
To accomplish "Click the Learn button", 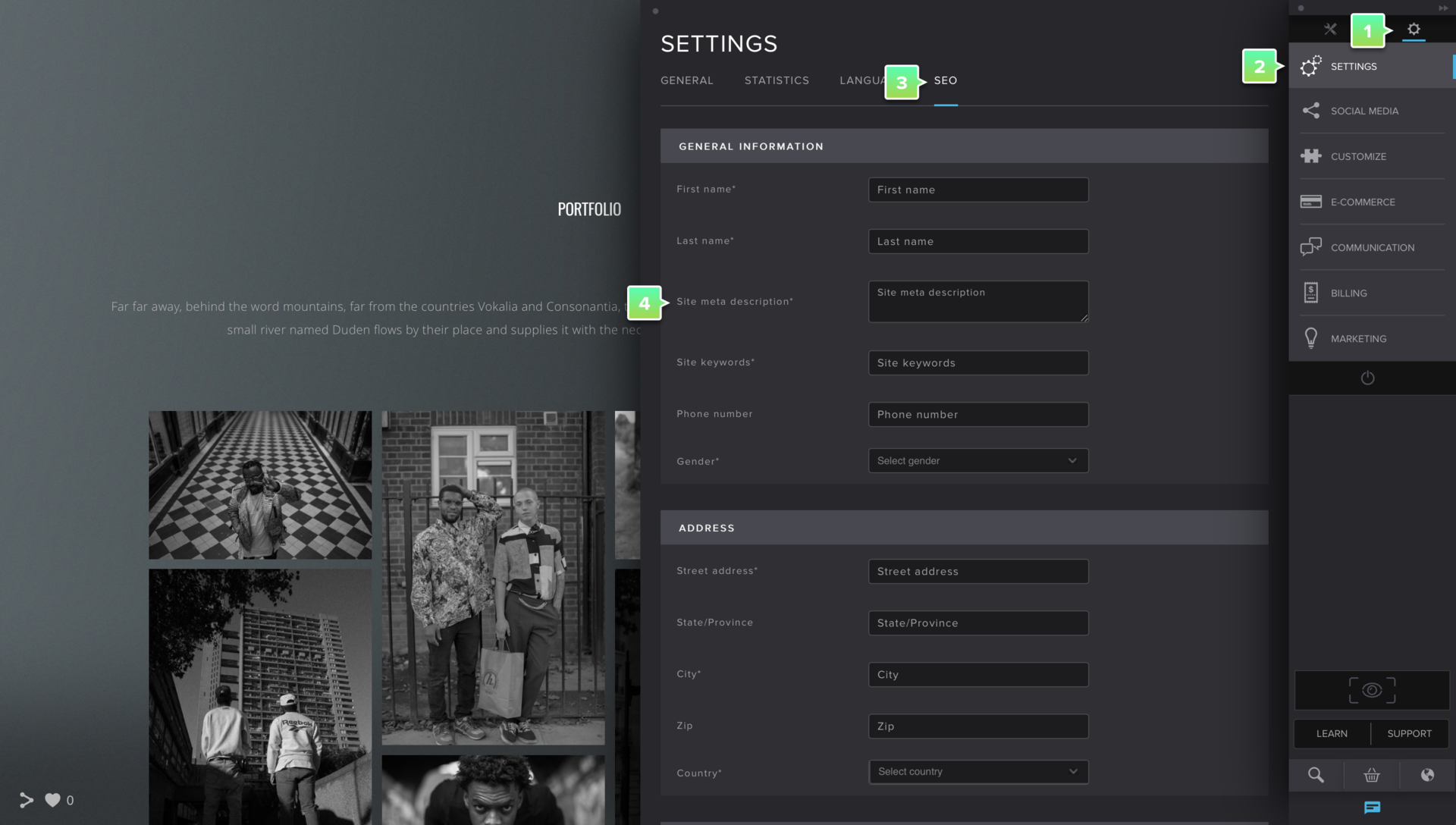I will (x=1332, y=733).
